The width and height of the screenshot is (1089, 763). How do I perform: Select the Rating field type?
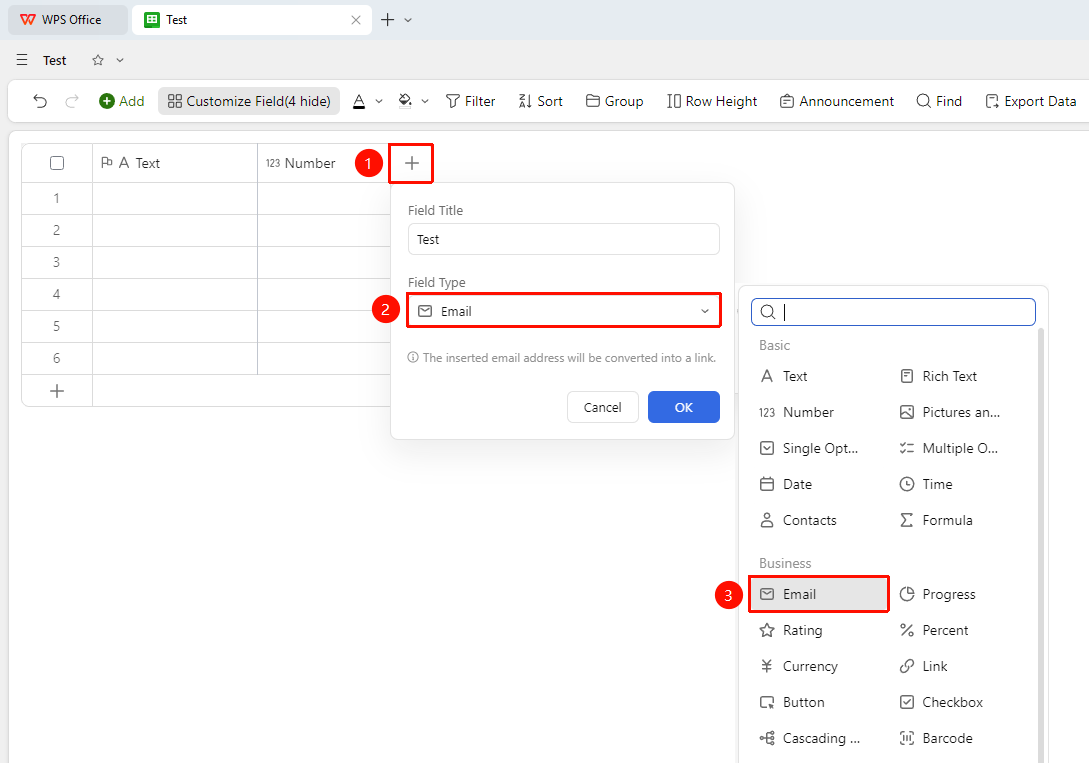[x=792, y=630]
